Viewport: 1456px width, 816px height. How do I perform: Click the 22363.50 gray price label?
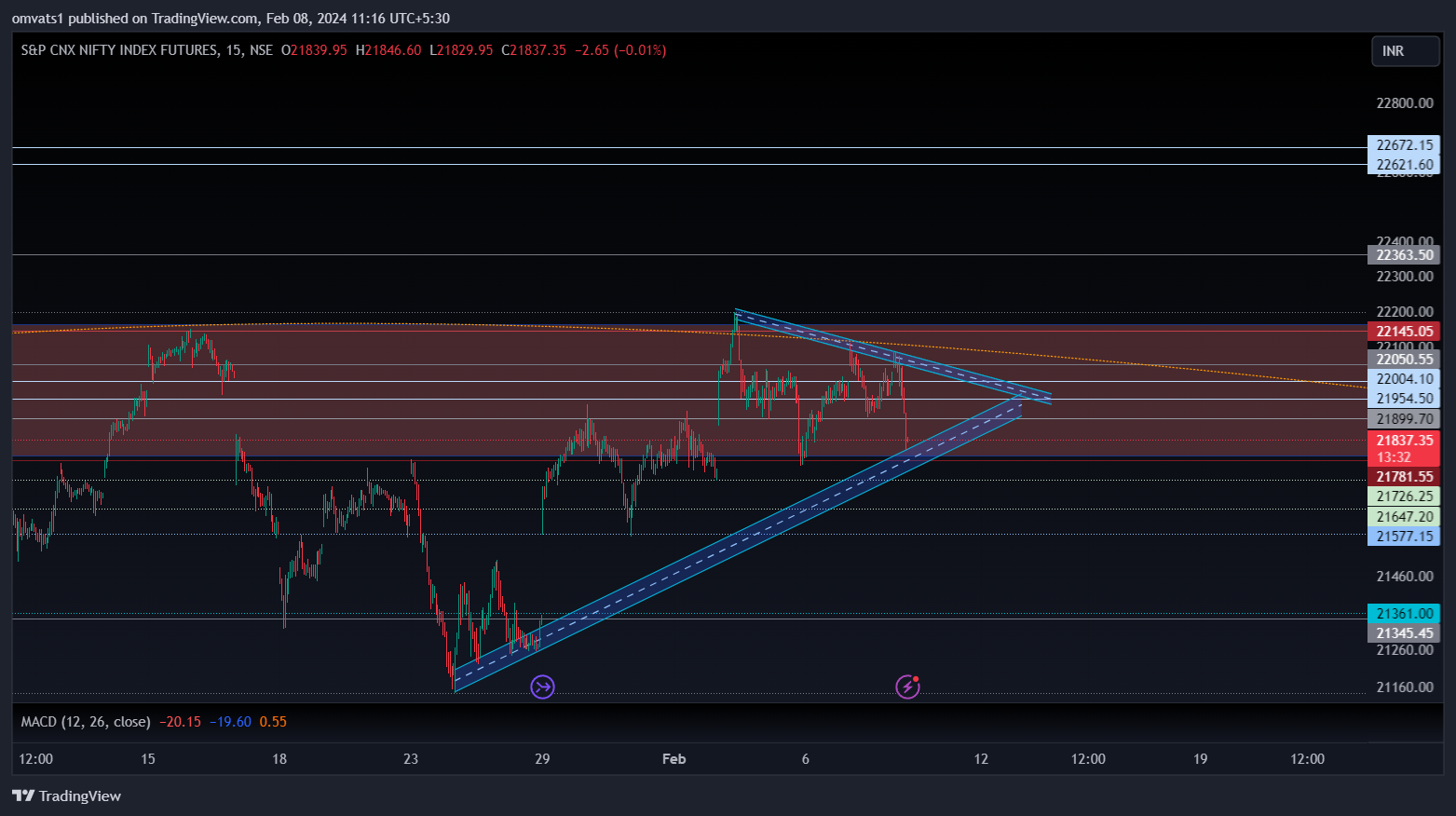tap(1404, 255)
